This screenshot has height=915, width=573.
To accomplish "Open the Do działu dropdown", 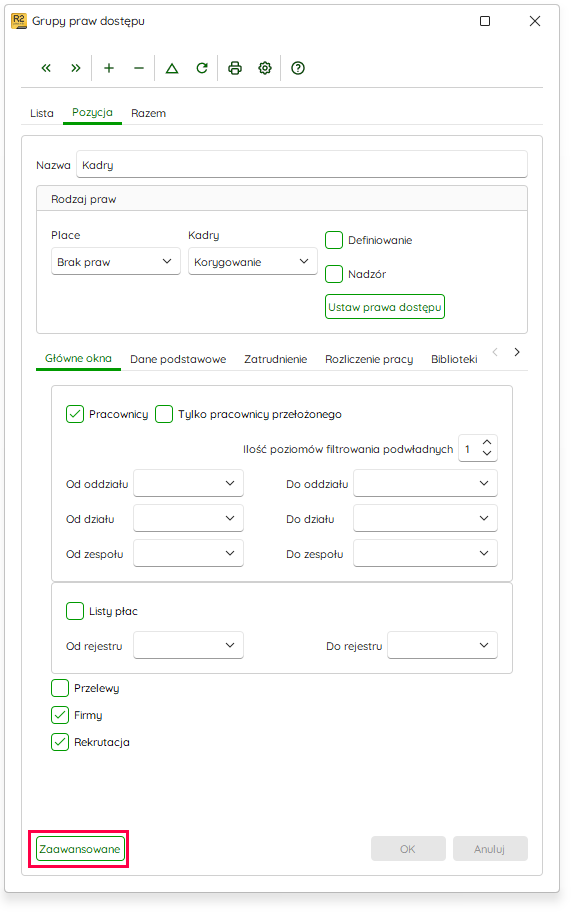I will (x=425, y=518).
